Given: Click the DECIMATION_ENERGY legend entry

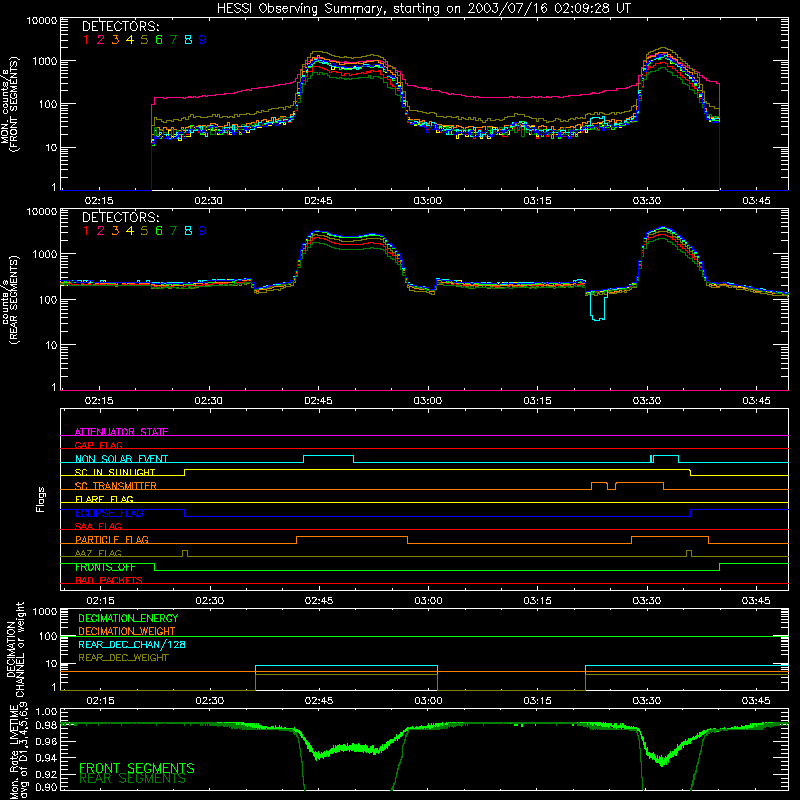Looking at the screenshot, I should click(128, 618).
